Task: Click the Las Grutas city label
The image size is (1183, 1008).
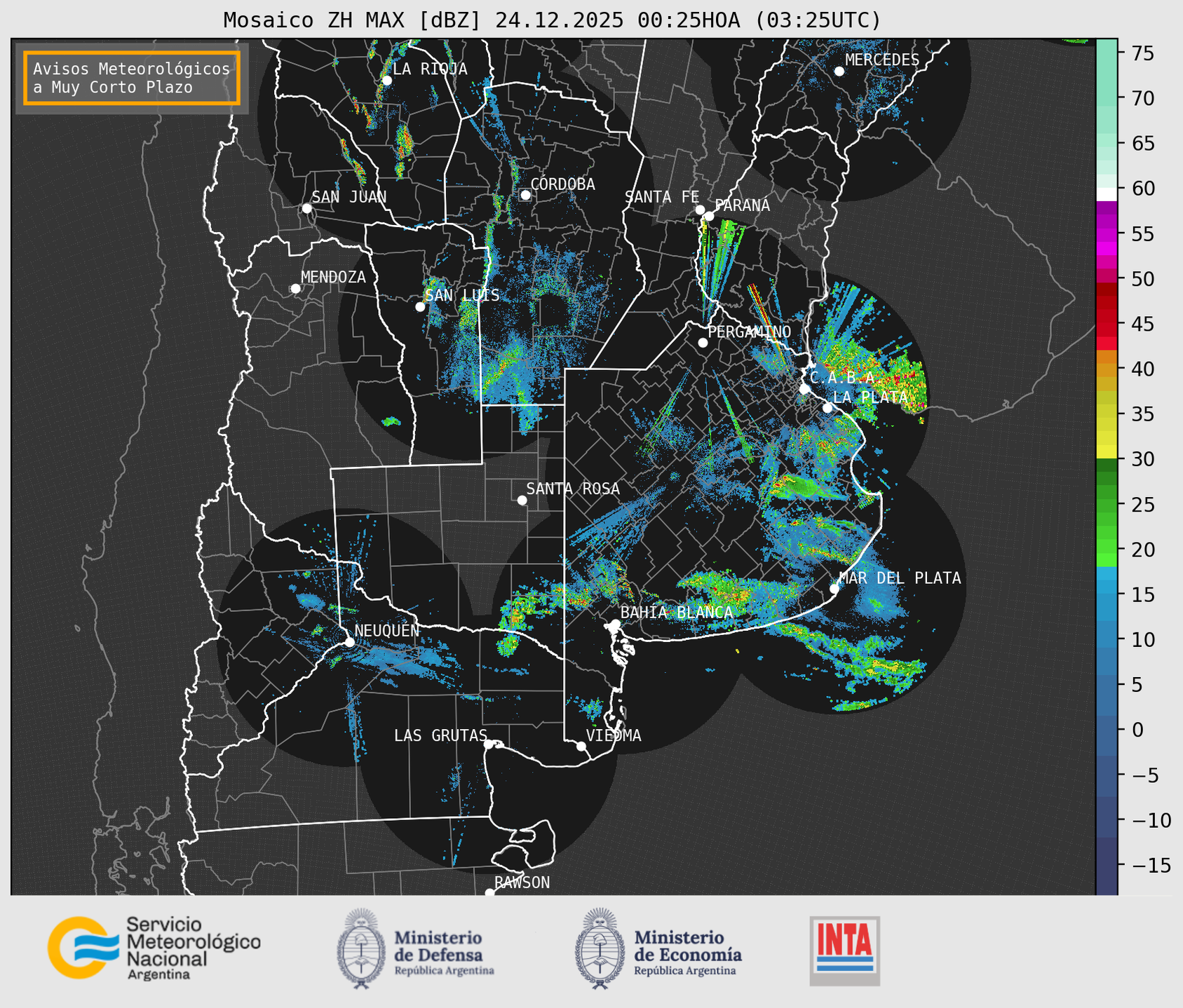Action: (x=440, y=735)
